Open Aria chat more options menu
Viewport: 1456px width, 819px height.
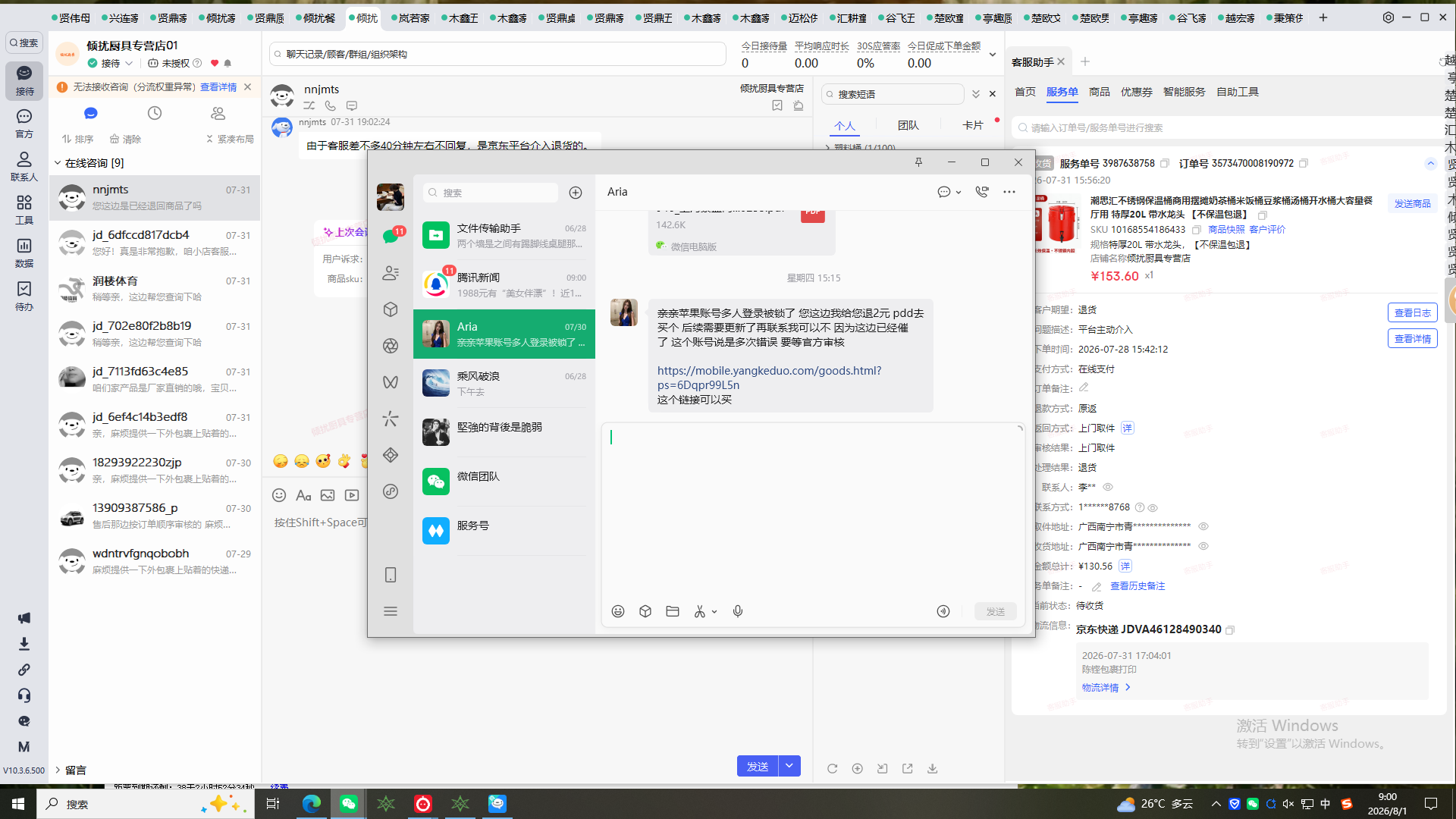[x=1009, y=192]
